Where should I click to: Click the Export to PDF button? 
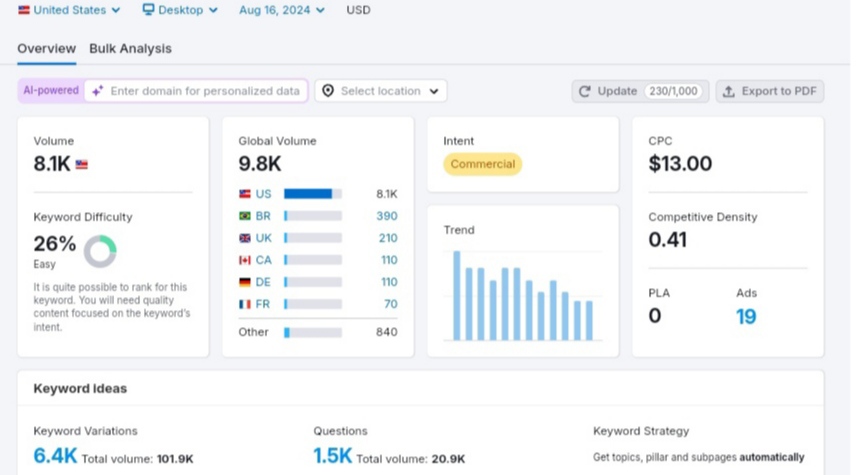click(x=770, y=91)
